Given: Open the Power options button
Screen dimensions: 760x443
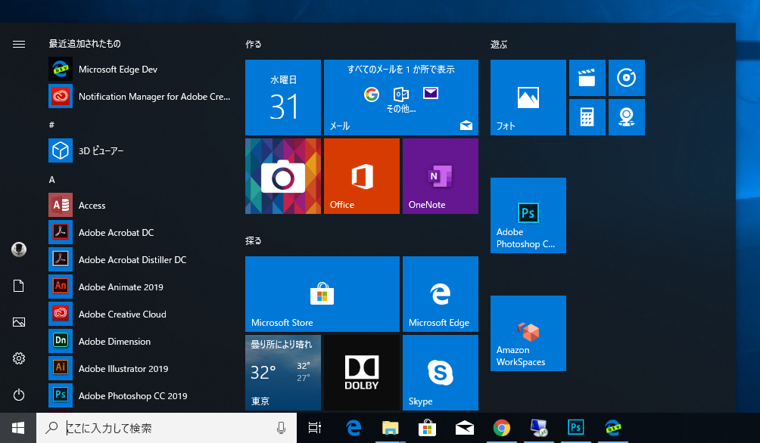Looking at the screenshot, I should pos(19,395).
